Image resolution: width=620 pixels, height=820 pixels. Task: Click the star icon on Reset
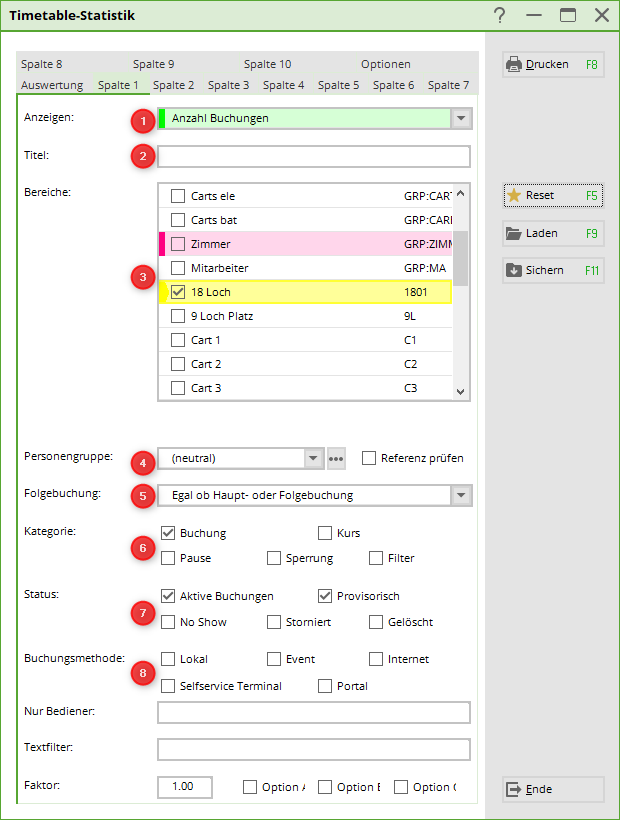coord(514,196)
